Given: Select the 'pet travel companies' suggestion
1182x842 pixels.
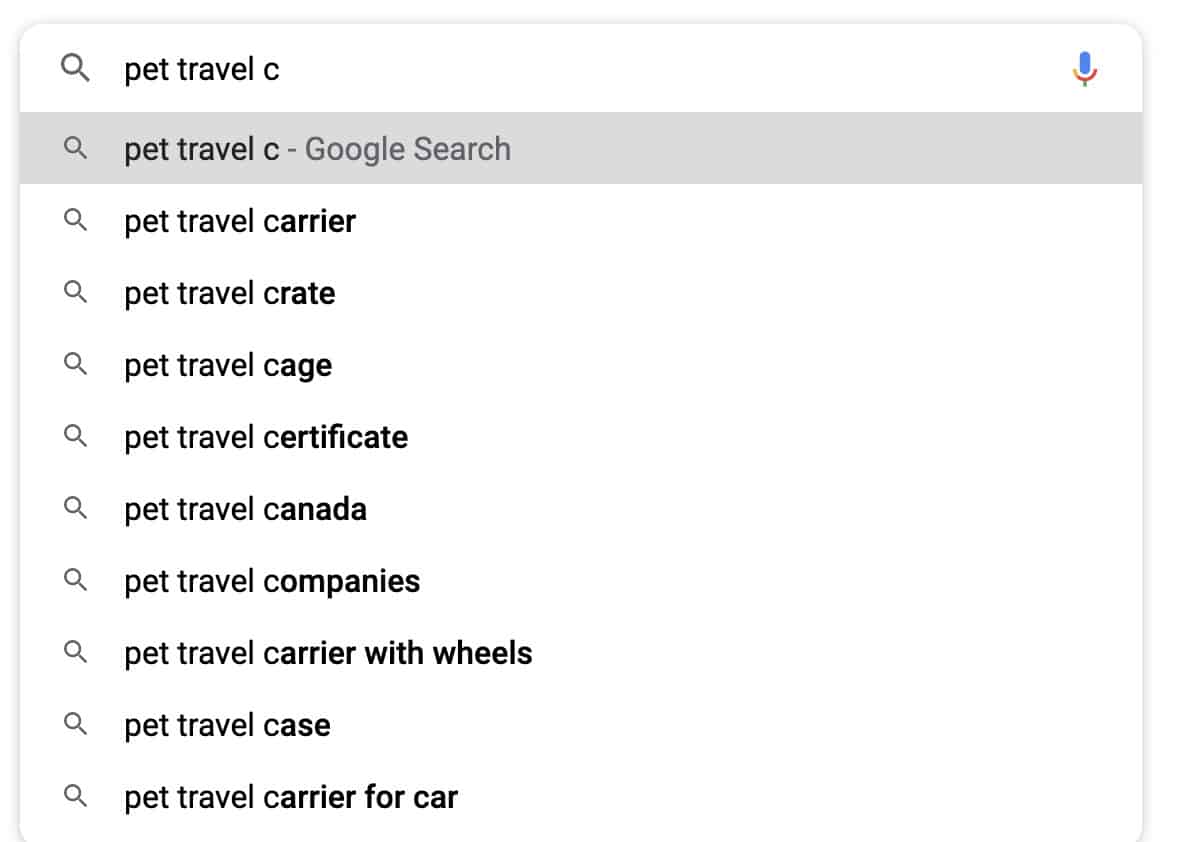Looking at the screenshot, I should (272, 581).
